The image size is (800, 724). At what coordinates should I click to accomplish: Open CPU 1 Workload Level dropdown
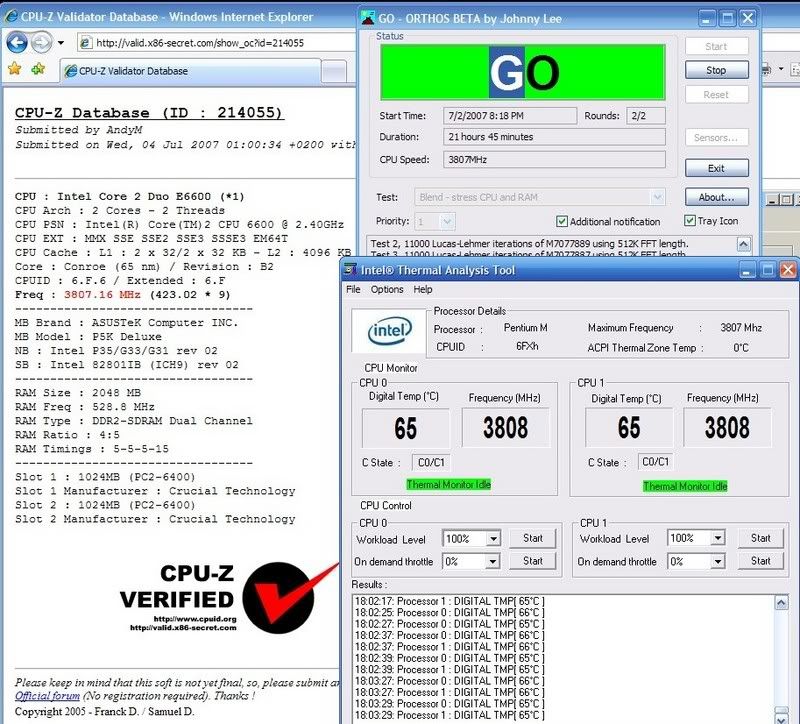(x=717, y=538)
